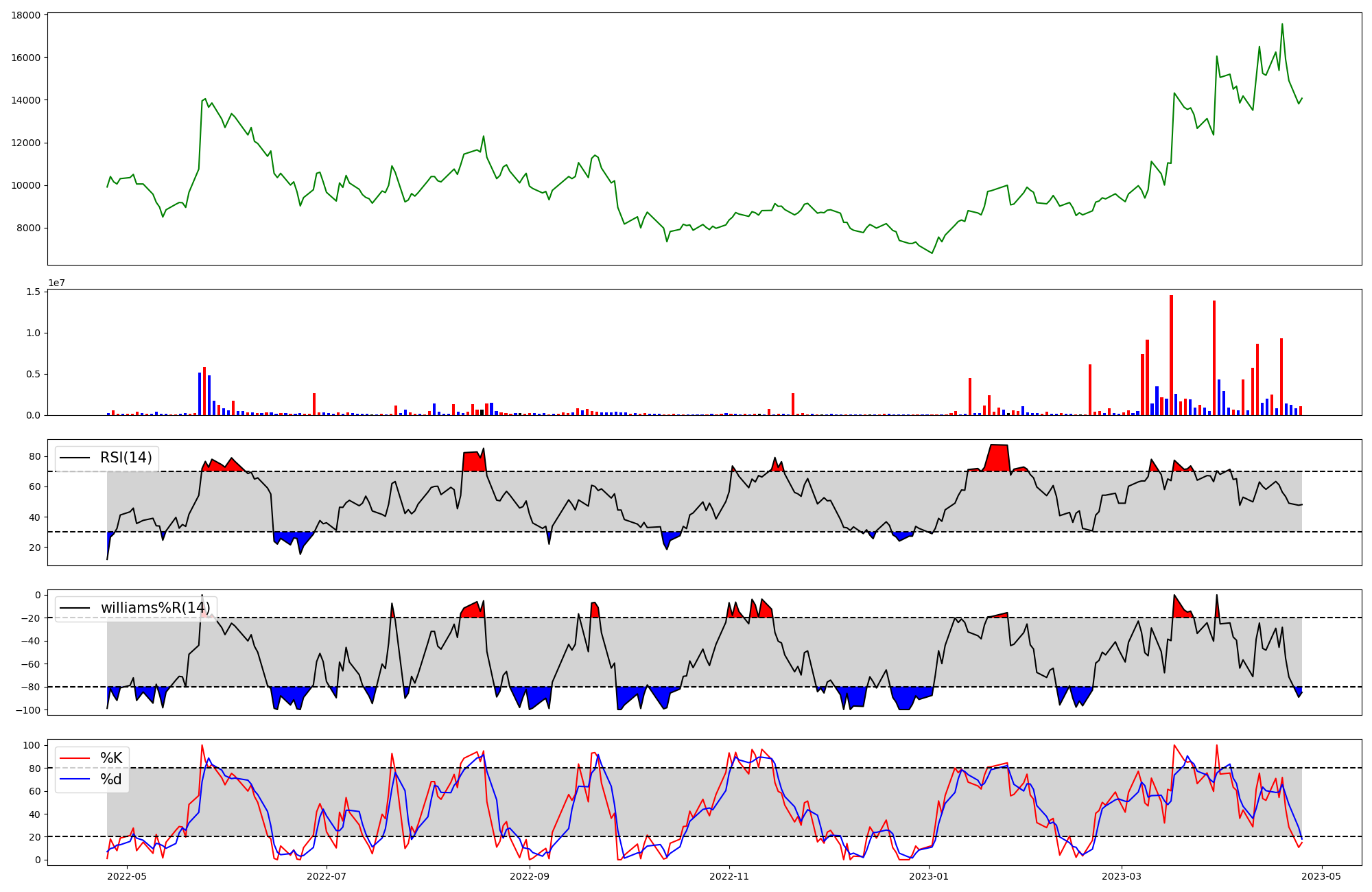The image size is (1372, 892).
Task: Click the 18000 price axis label
Action: 26,15
